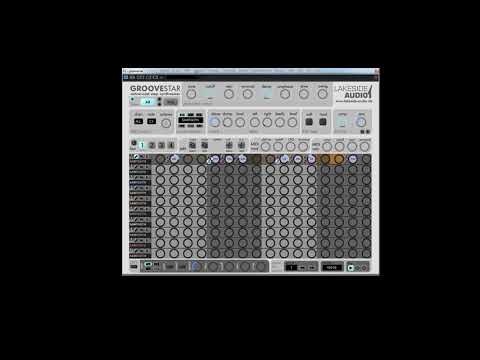Toggle lit step 5 in the top sequencer row
This screenshot has height=360, width=480.
tap(215, 159)
